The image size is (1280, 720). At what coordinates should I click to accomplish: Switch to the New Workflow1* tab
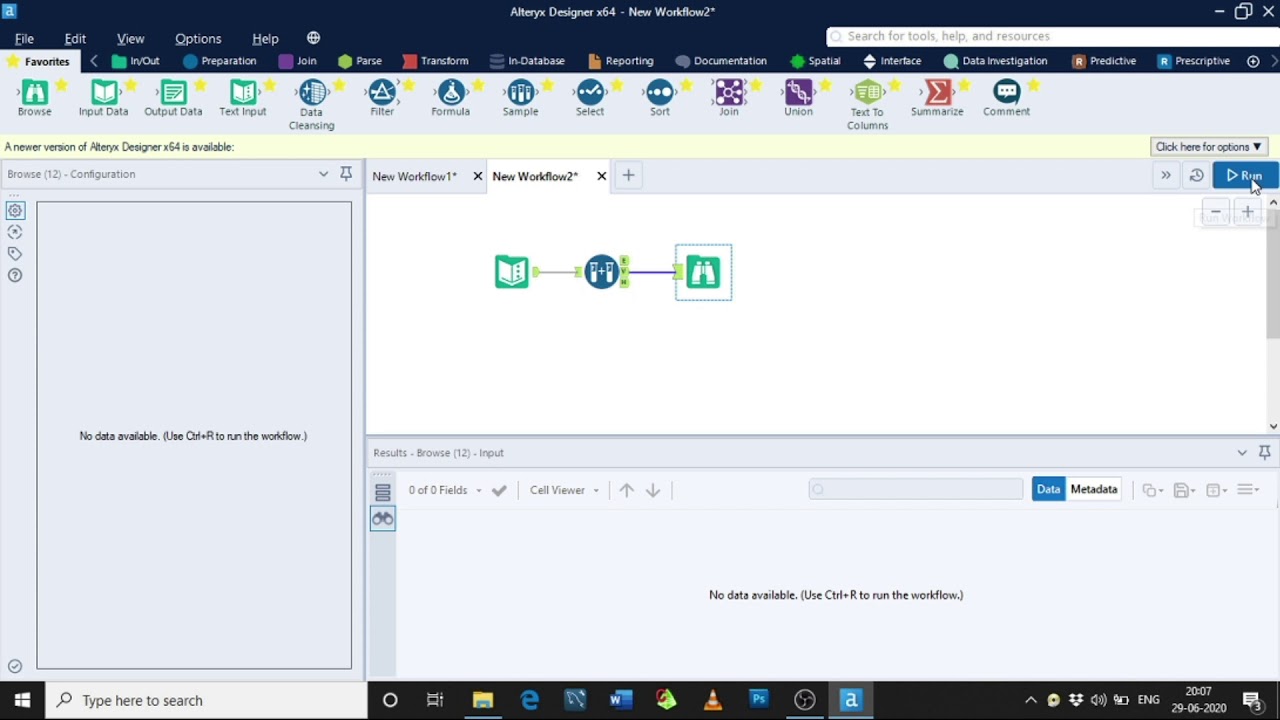coord(415,176)
